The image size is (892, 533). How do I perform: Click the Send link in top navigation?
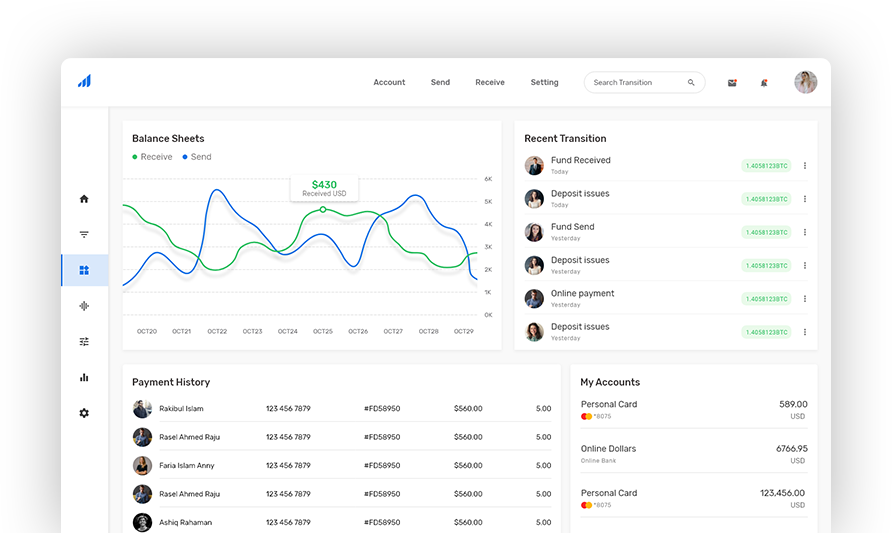(x=440, y=83)
